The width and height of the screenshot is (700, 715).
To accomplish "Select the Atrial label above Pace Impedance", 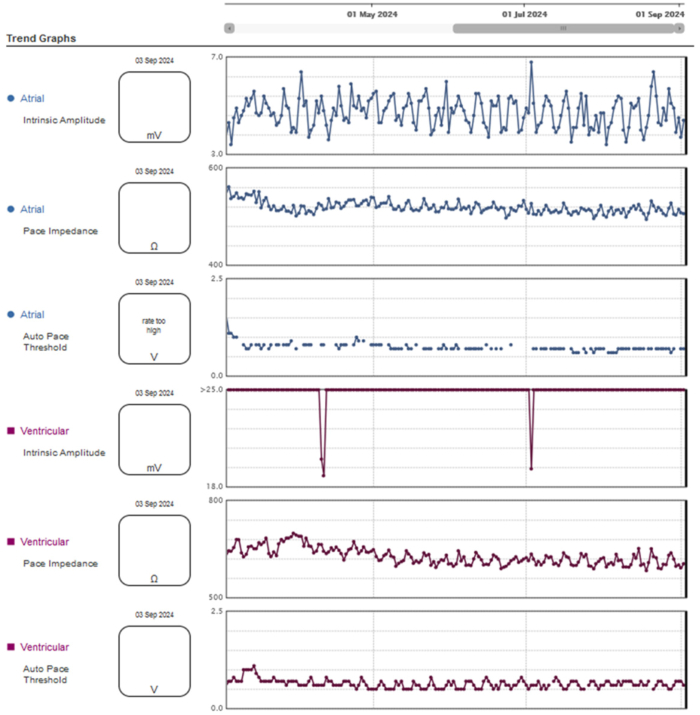I will tap(32, 209).
